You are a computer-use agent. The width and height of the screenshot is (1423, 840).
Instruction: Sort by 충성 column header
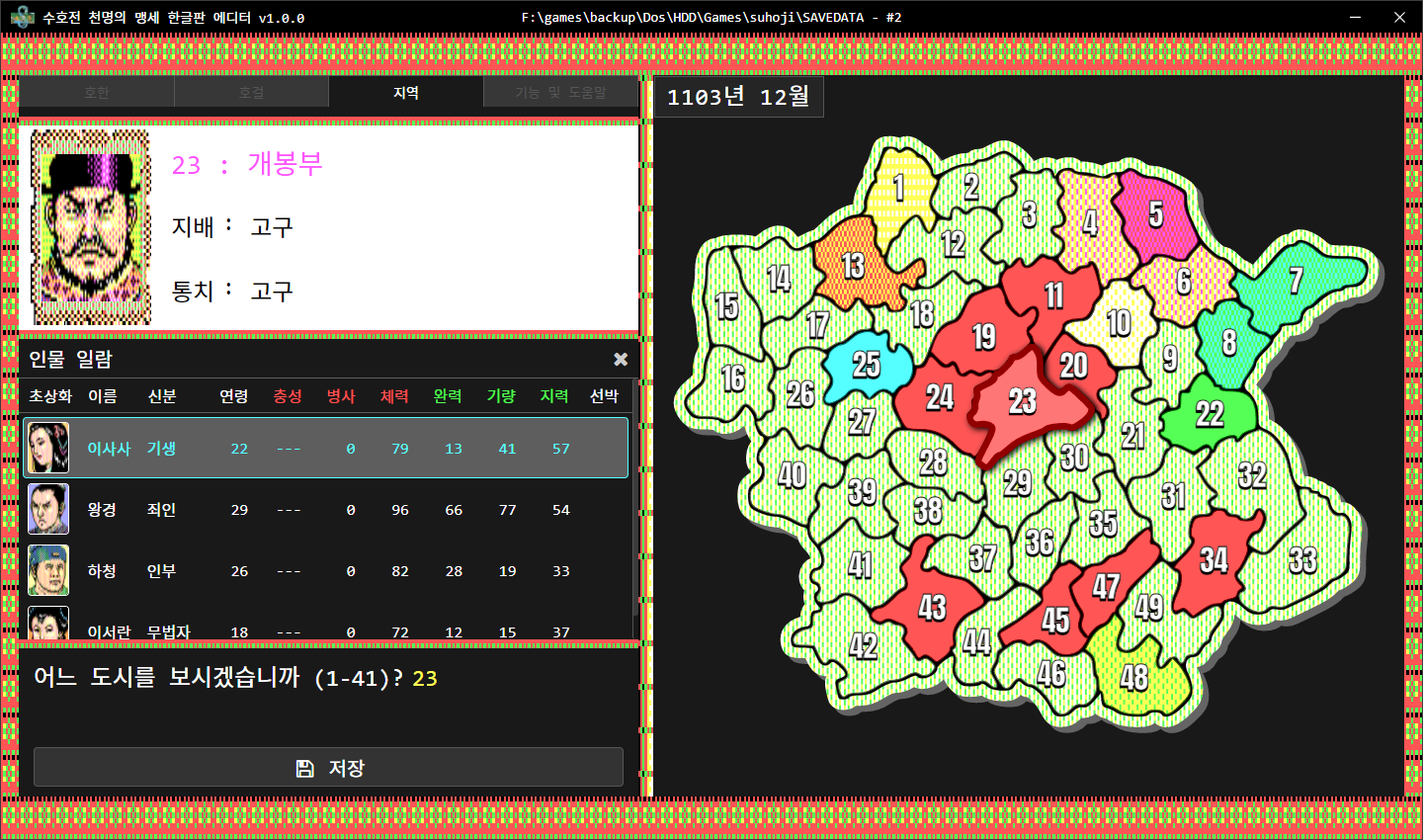[288, 396]
